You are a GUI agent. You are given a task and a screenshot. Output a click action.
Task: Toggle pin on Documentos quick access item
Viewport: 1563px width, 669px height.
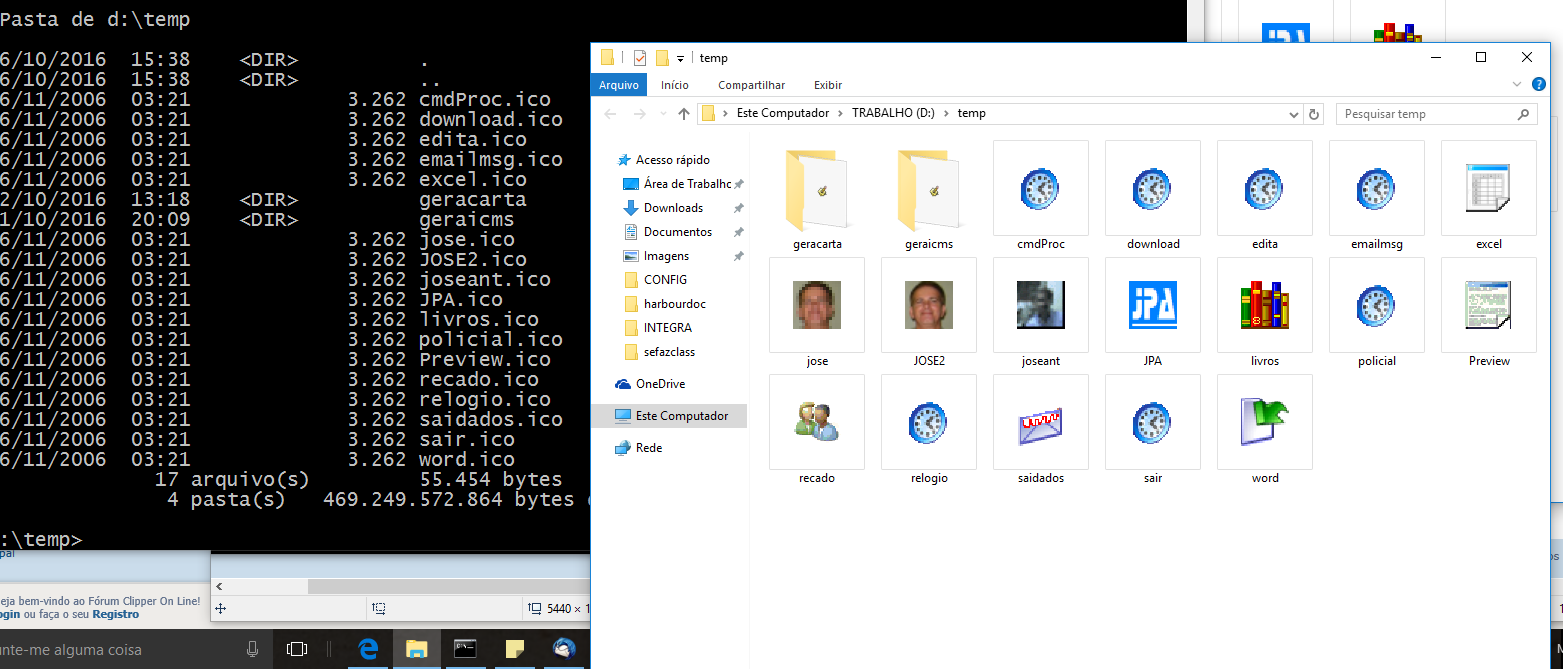pyautogui.click(x=738, y=232)
